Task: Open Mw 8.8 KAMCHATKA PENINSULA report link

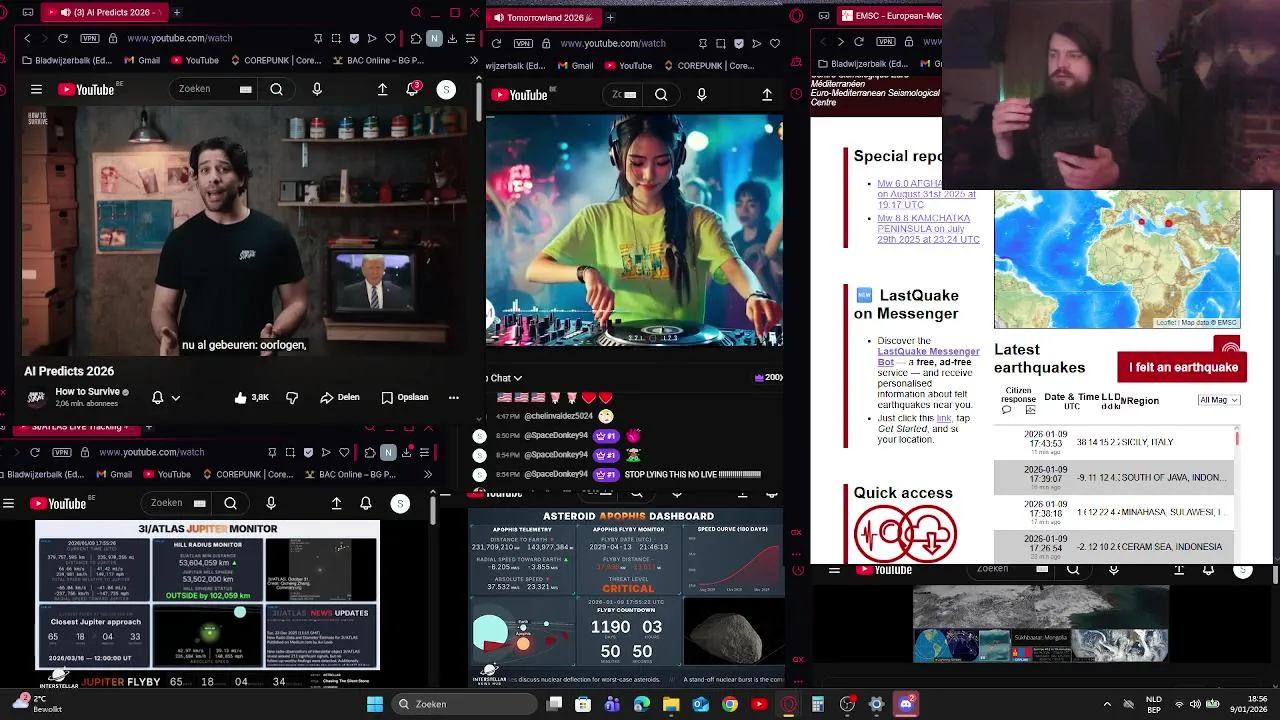Action: pyautogui.click(x=927, y=229)
